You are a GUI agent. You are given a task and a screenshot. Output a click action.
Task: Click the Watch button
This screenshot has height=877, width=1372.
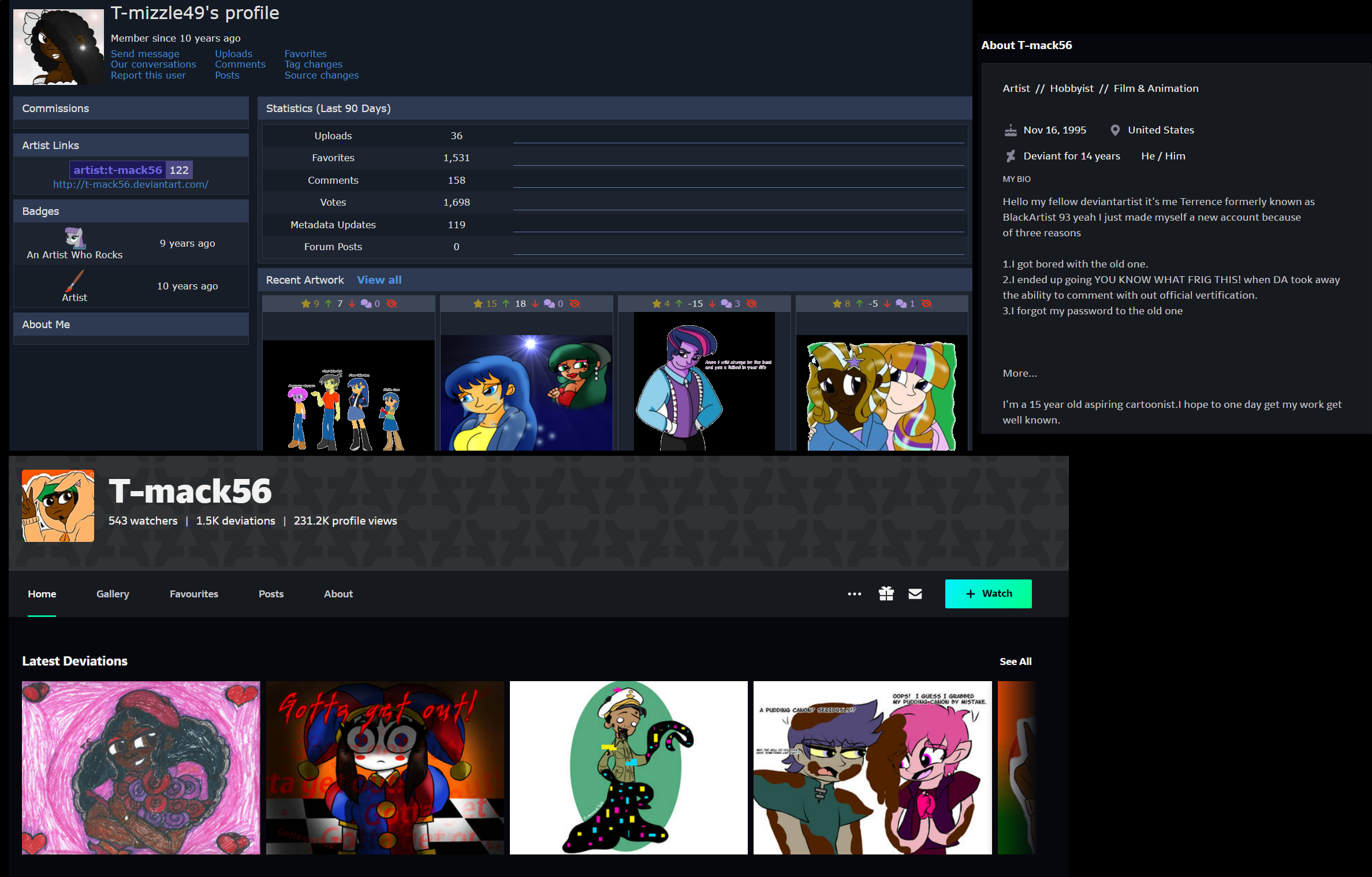(x=989, y=594)
